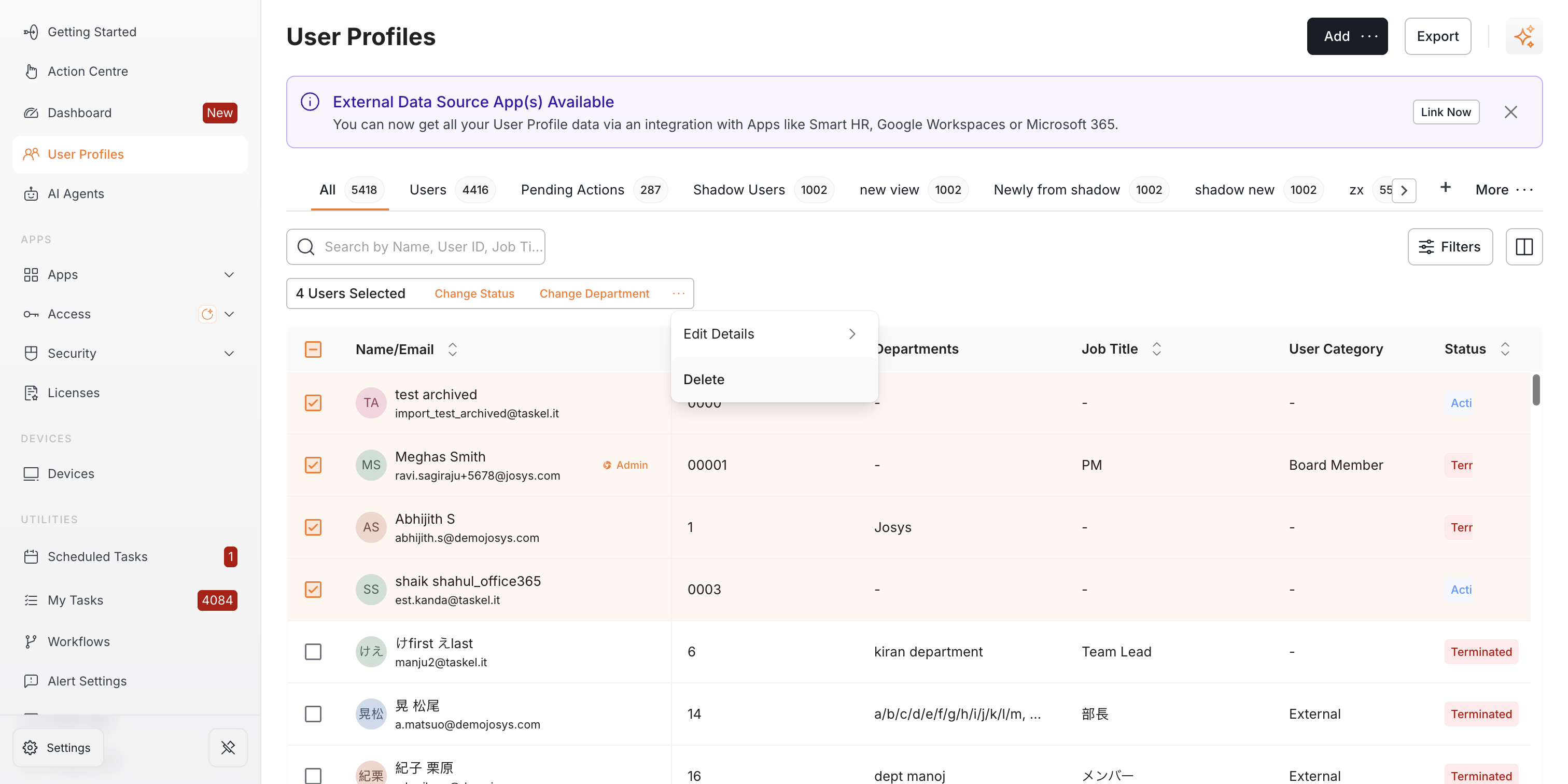Uncheck shaik shahul_office365 row checkbox
This screenshot has height=784, width=1568.
tap(313, 589)
